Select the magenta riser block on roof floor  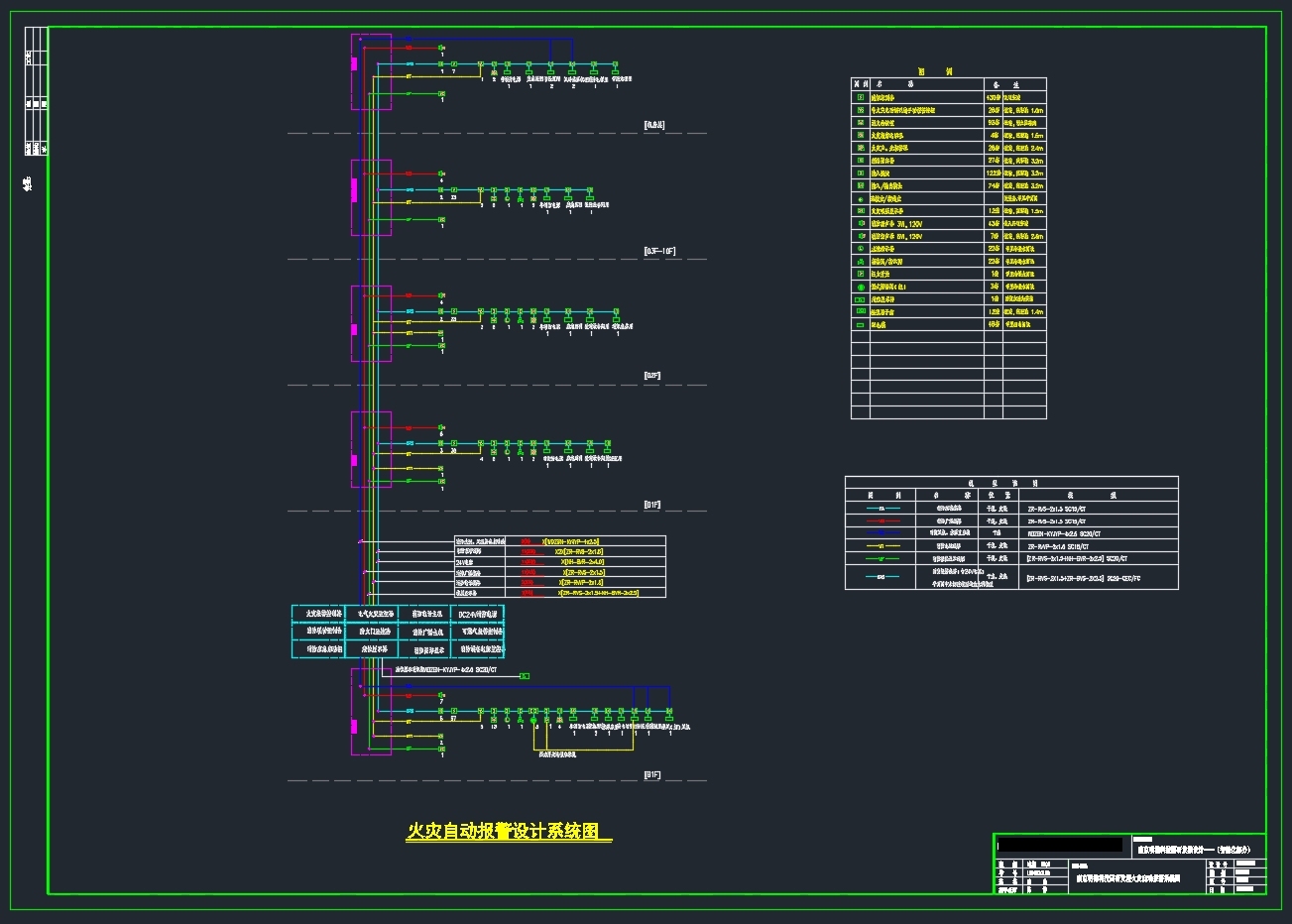tap(354, 63)
